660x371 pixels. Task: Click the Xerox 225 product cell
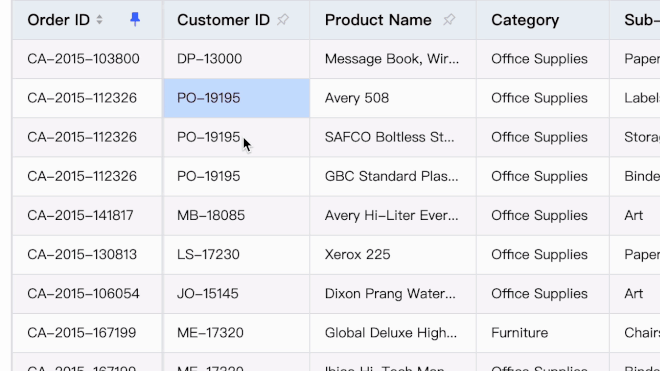pyautogui.click(x=393, y=255)
